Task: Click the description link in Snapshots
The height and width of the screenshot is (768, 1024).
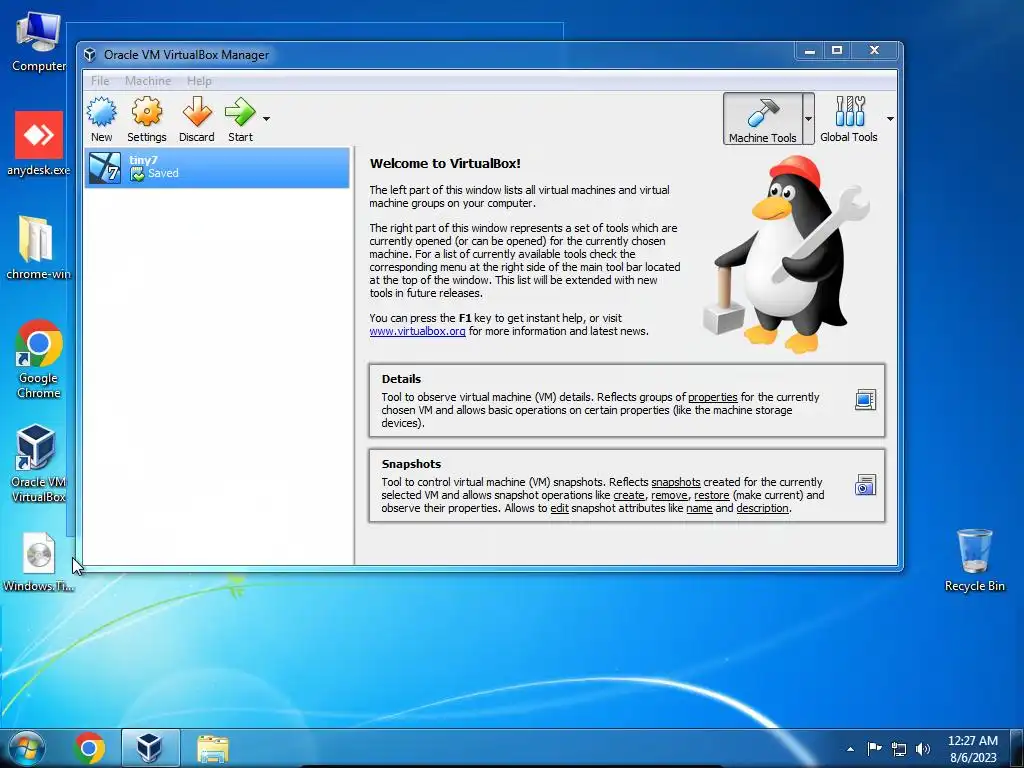Action: coord(763,508)
